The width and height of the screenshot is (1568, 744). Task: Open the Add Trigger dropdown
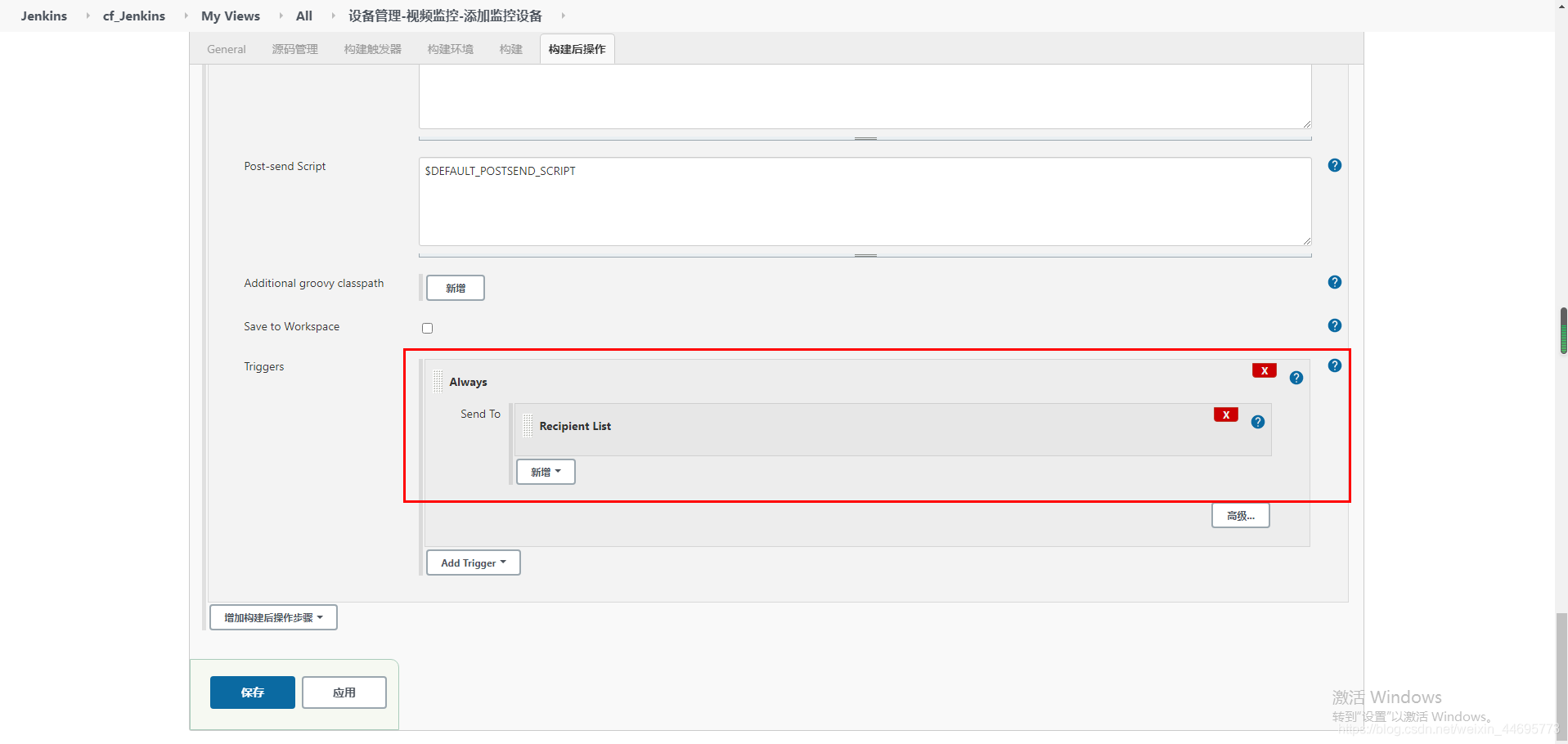click(474, 562)
